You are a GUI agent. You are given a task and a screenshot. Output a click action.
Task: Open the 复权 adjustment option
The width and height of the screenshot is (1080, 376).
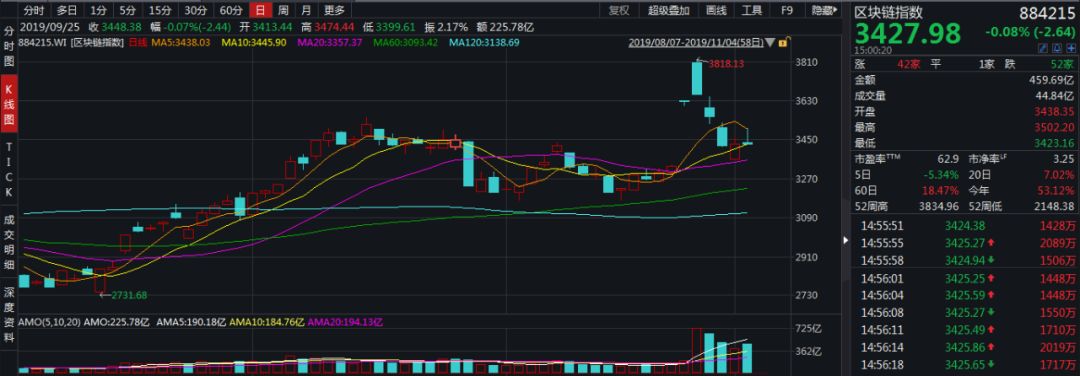coord(619,10)
